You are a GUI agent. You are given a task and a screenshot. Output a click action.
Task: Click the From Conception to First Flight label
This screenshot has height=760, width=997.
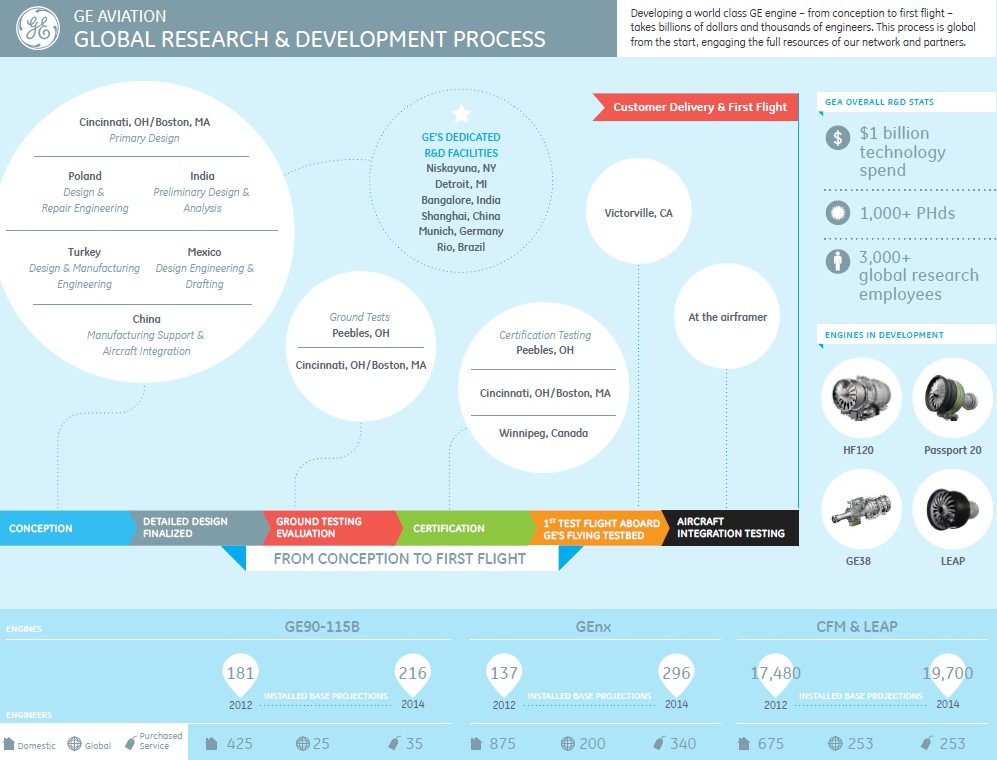pyautogui.click(x=400, y=558)
